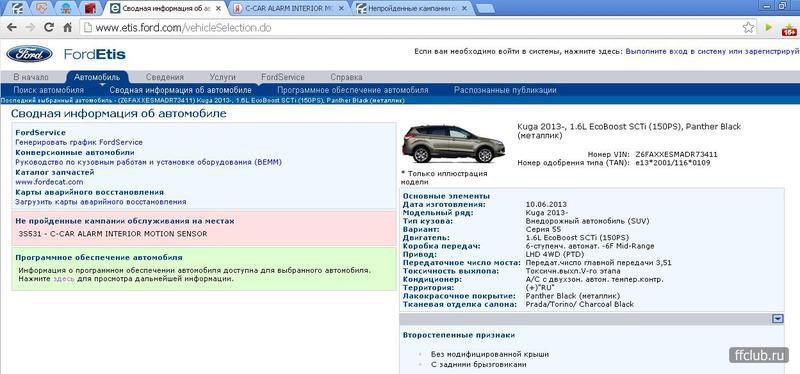Switch to the second pinned browser tab

click(42, 8)
